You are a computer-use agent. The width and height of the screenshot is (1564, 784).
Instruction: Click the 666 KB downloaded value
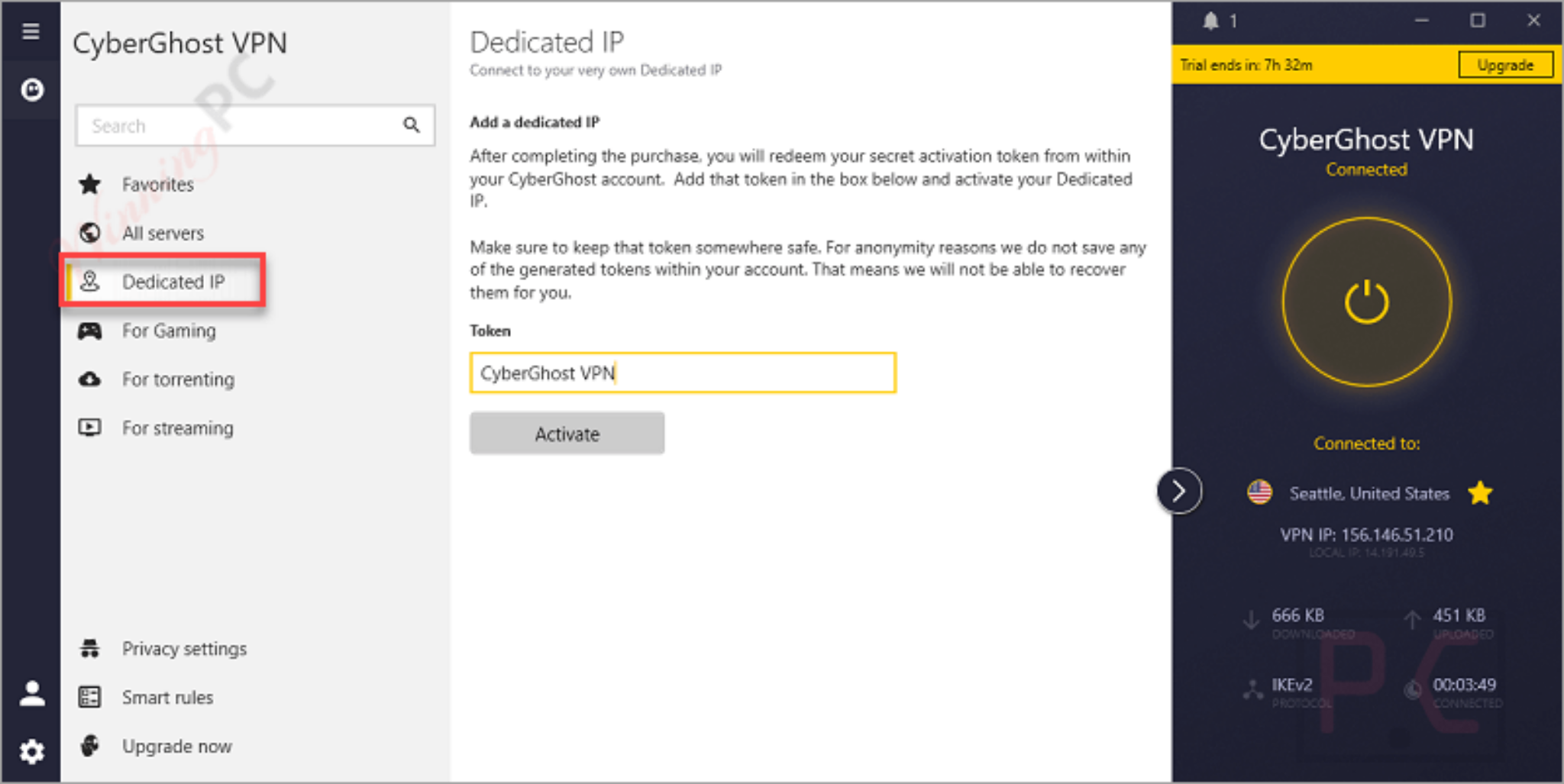pyautogui.click(x=1298, y=615)
